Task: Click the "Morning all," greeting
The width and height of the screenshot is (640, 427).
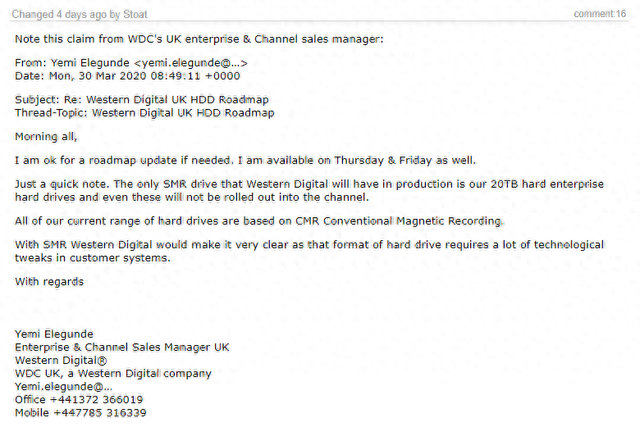Action: [x=45, y=136]
